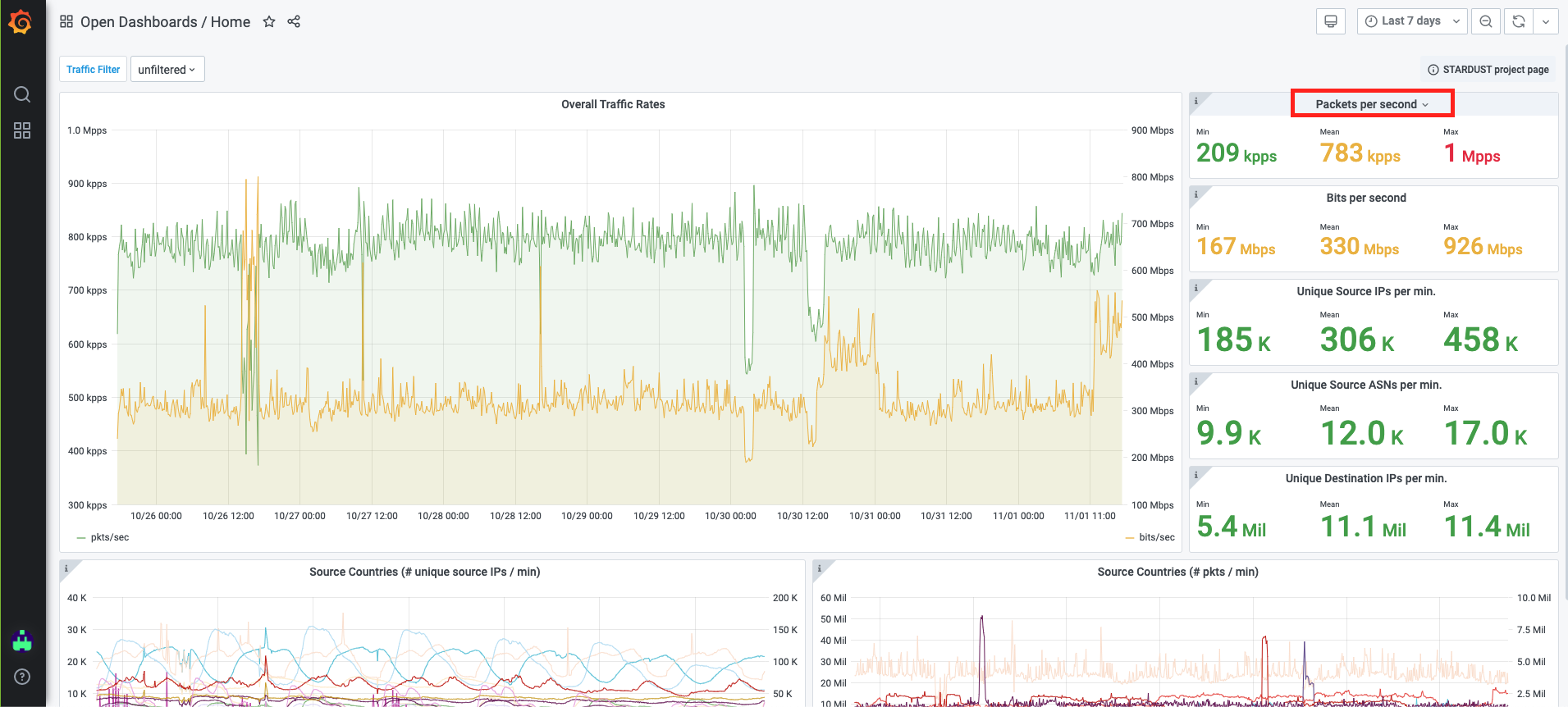The height and width of the screenshot is (707, 1568).
Task: Open the Last 7 days time picker
Action: coord(1412,21)
